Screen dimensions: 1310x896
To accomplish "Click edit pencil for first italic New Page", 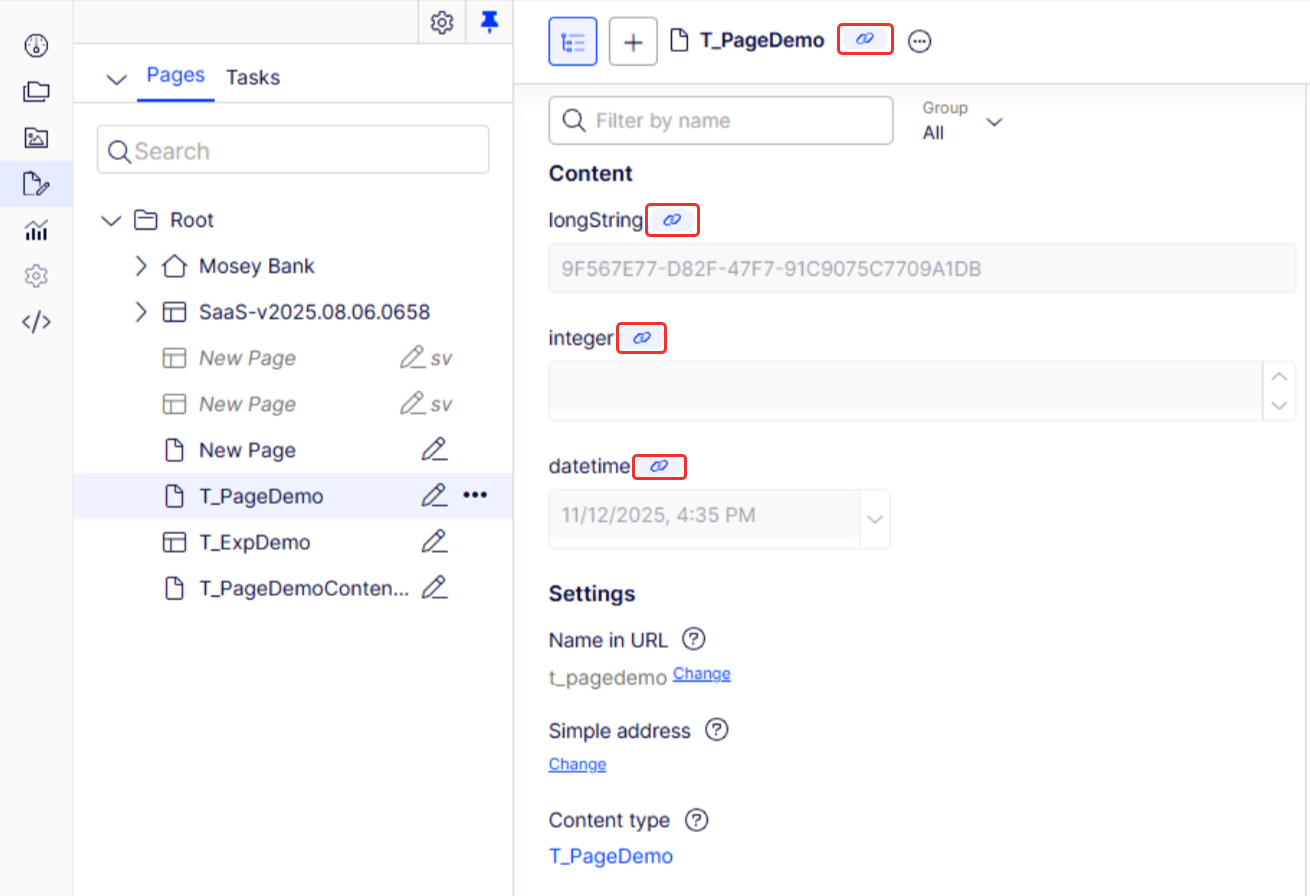I will (412, 357).
